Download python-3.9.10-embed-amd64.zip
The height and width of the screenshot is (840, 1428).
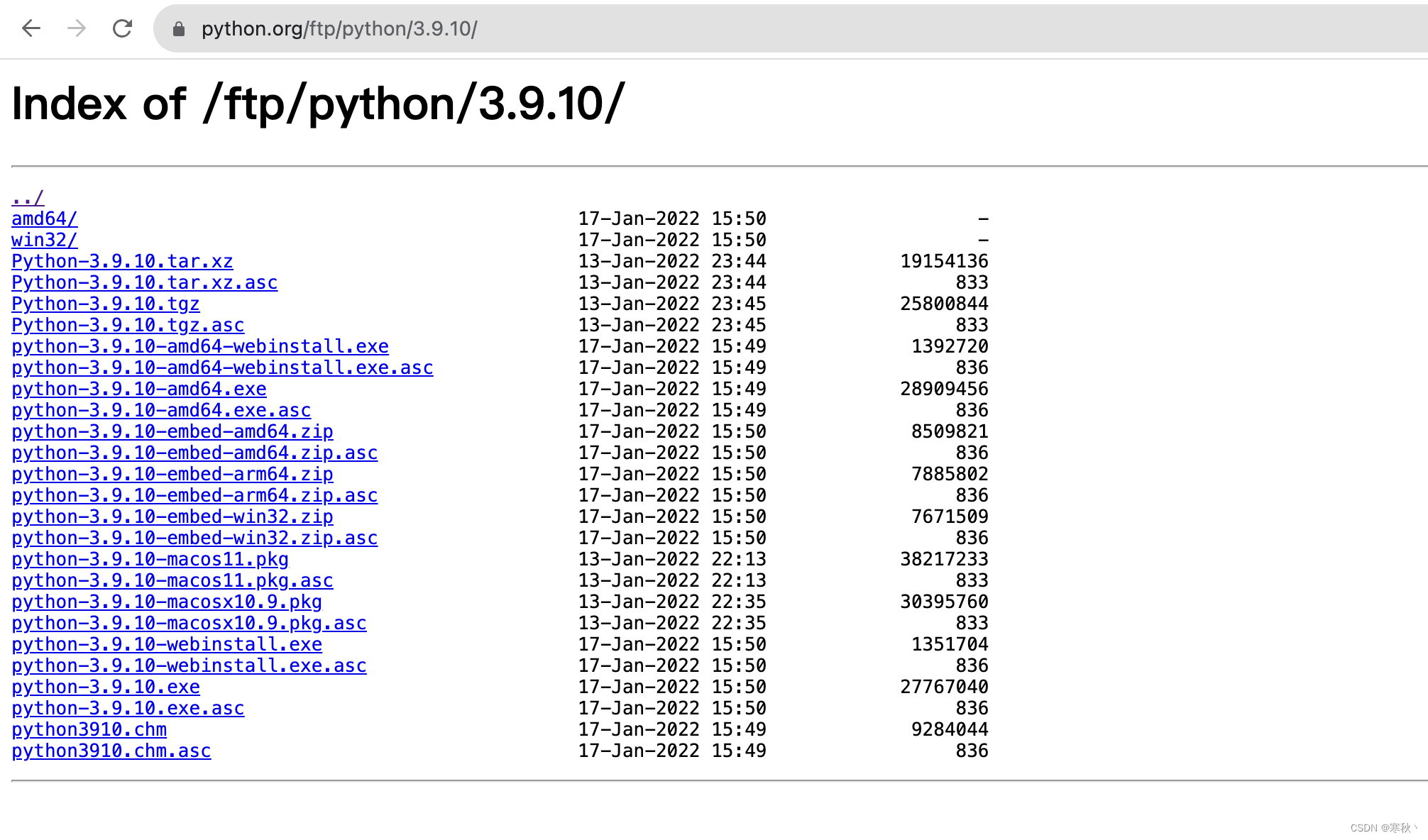(x=172, y=431)
